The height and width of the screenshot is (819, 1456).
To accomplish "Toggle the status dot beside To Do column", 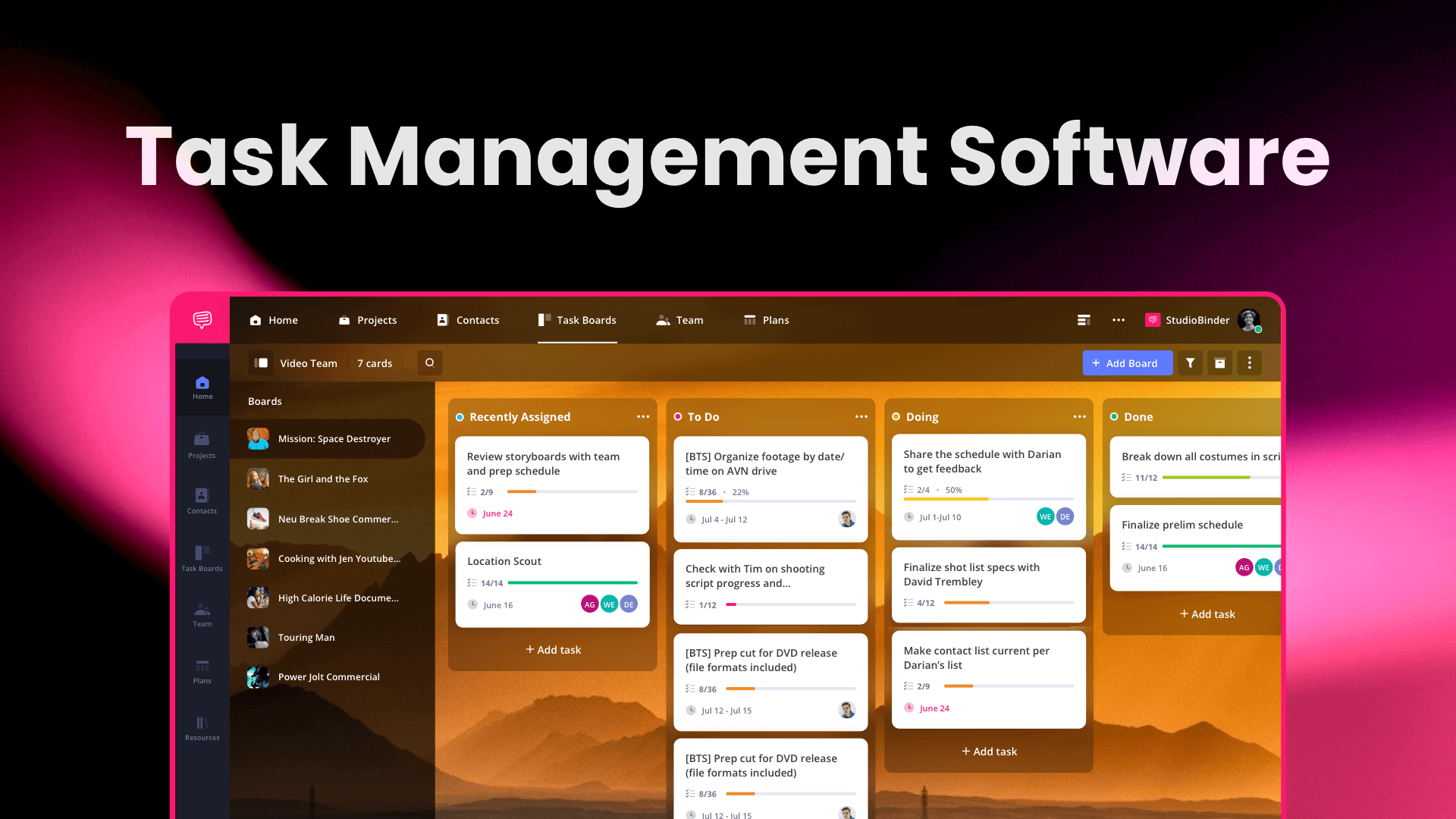I will pos(677,417).
